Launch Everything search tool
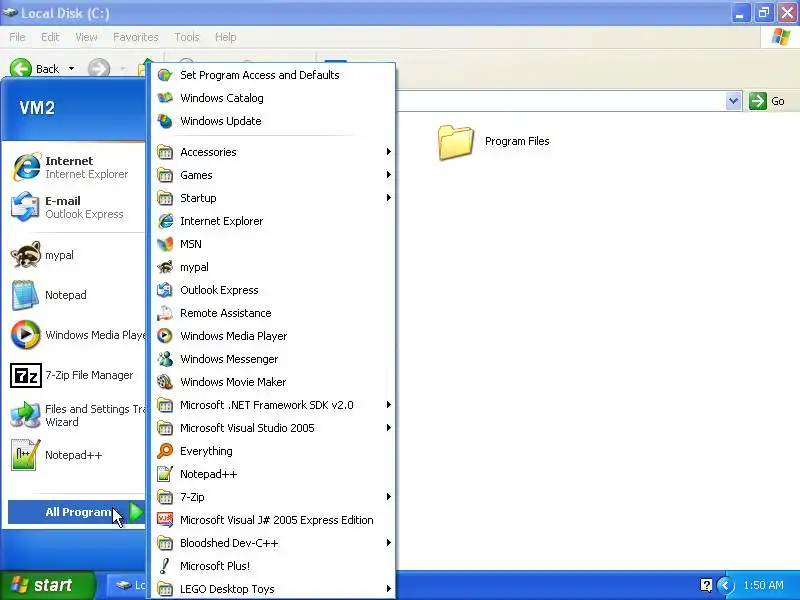800x600 pixels. point(271,451)
